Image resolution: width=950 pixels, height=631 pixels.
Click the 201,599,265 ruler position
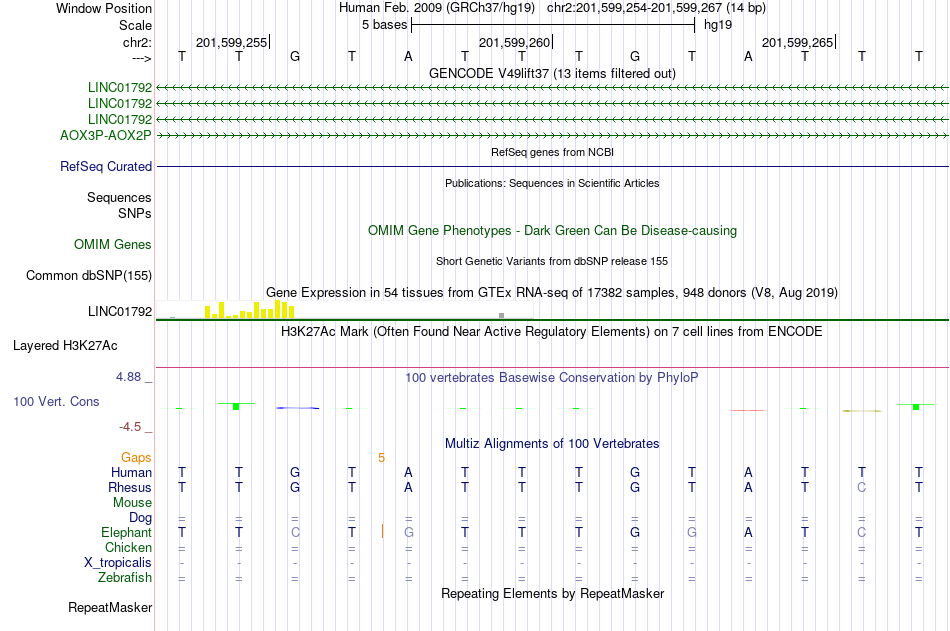pyautogui.click(x=799, y=42)
